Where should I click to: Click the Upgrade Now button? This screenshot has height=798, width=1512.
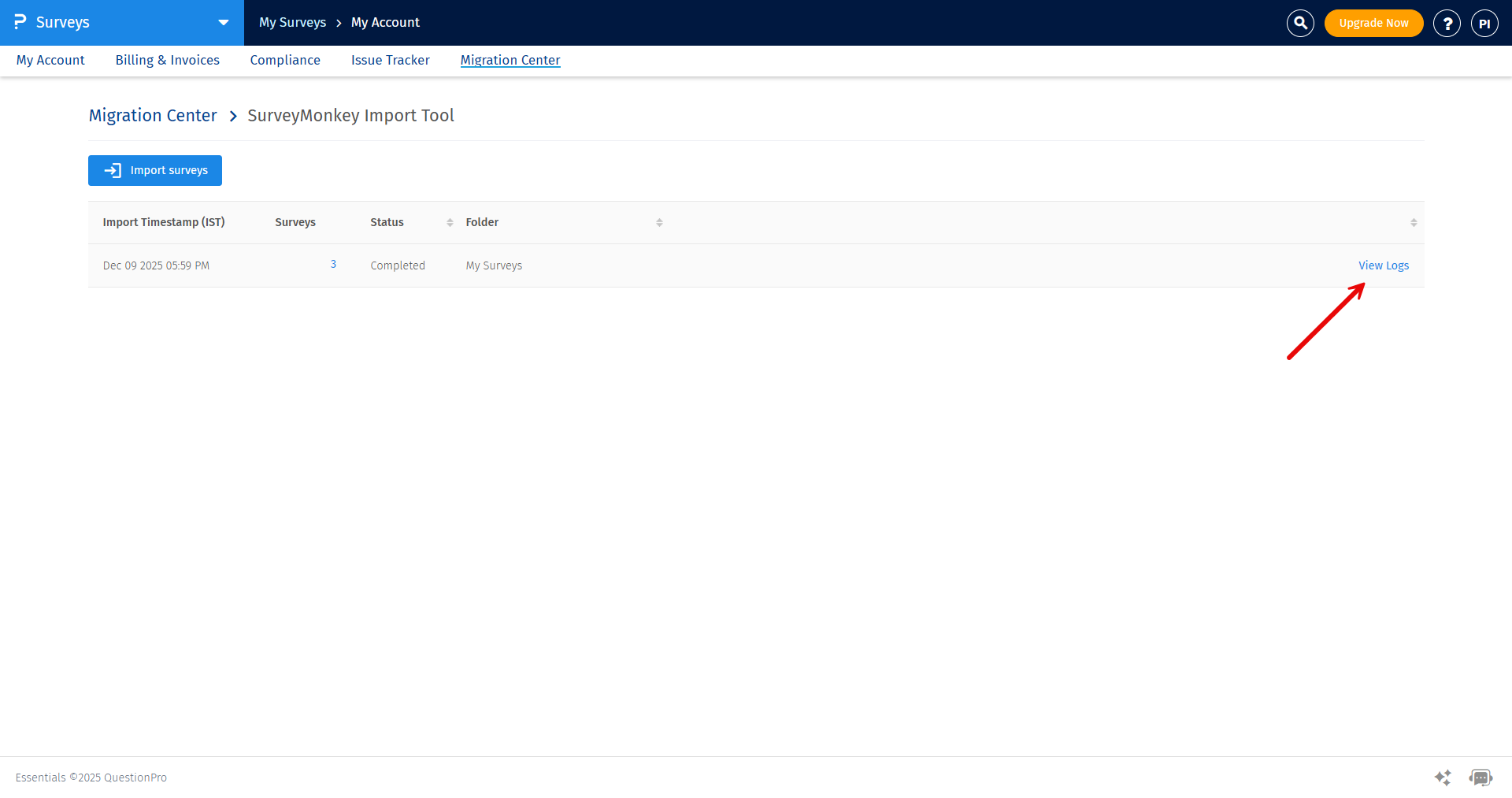1373,23
